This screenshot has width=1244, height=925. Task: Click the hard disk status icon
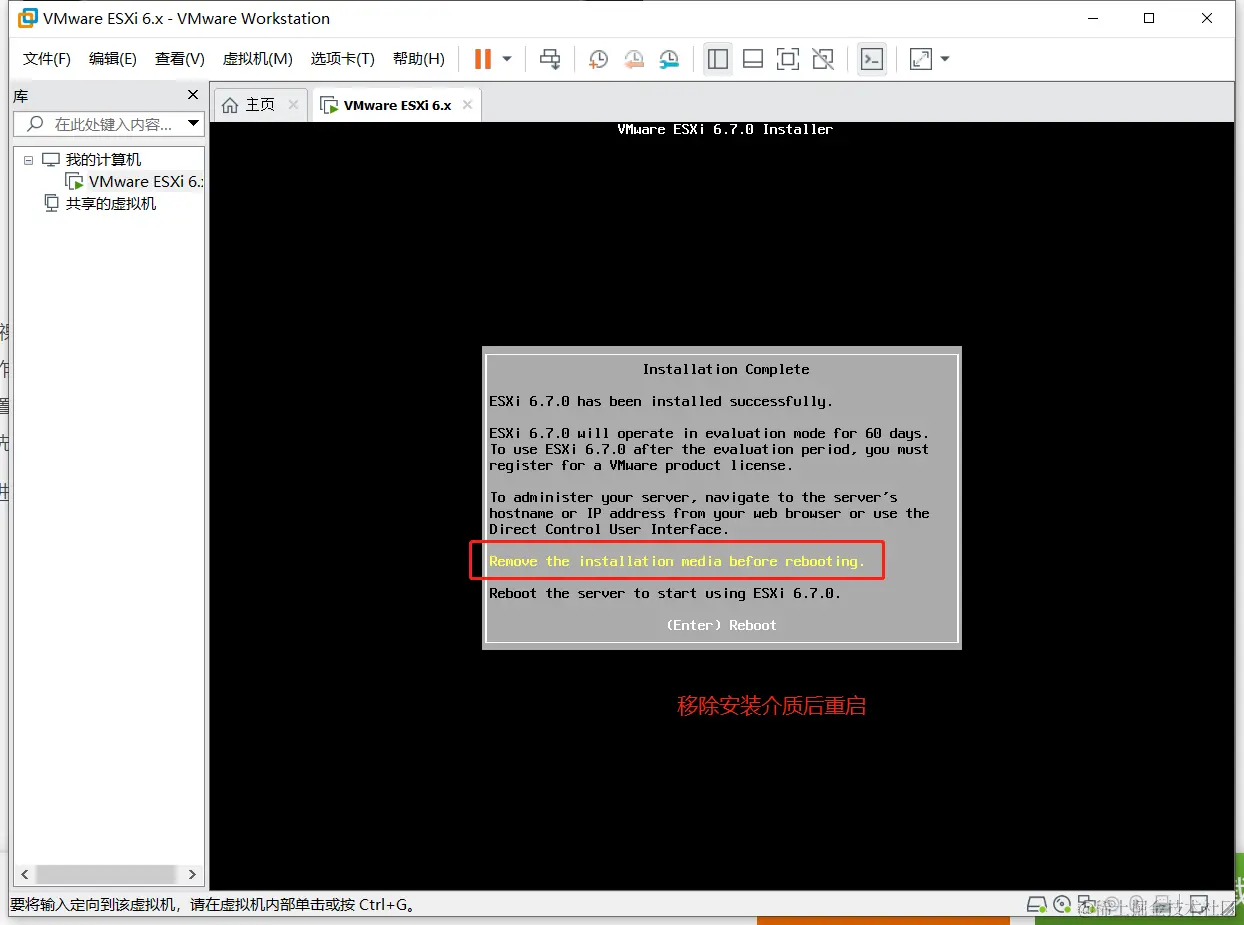click(x=1036, y=903)
